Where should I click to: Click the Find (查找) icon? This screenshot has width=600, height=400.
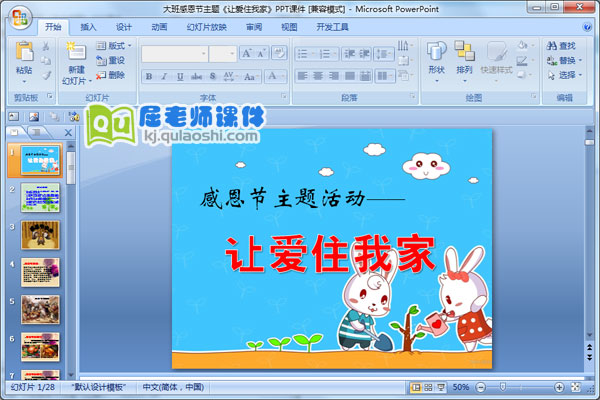pos(560,45)
